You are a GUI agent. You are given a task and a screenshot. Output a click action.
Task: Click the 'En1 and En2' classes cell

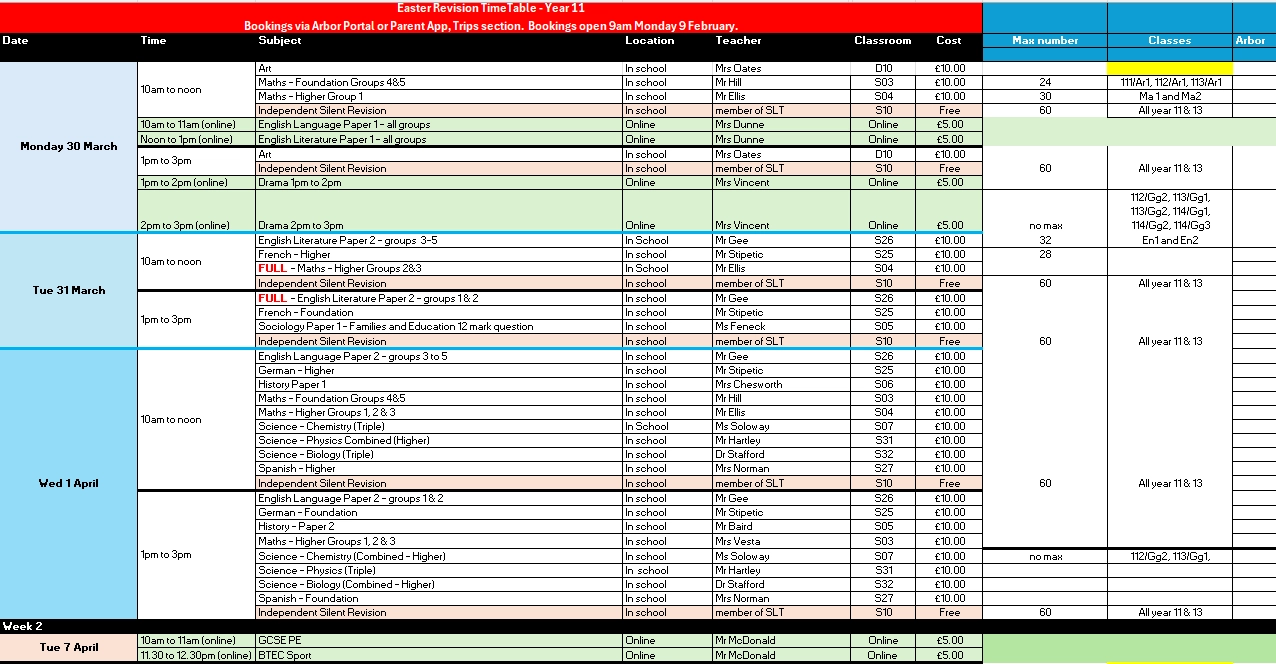(x=1169, y=241)
